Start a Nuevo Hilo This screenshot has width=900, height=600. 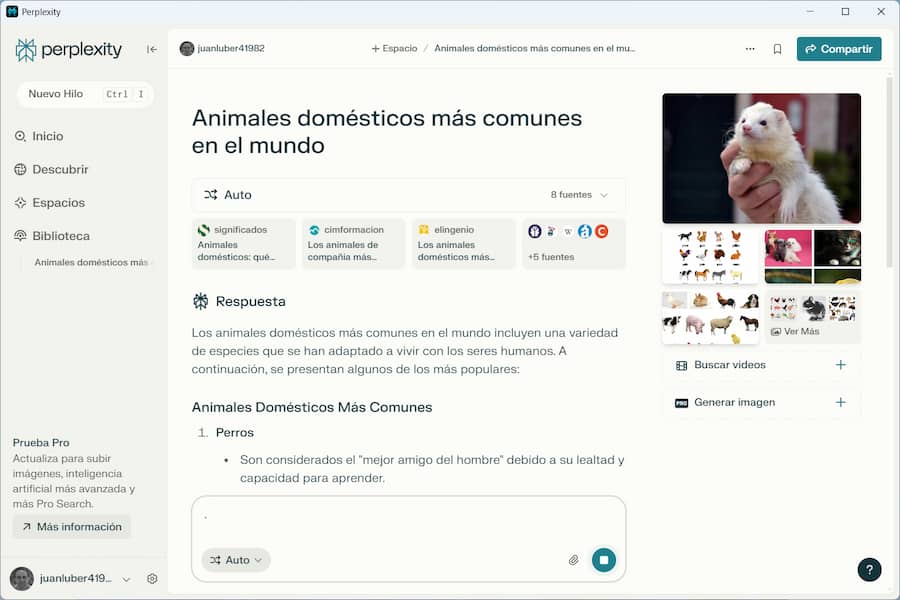56,94
